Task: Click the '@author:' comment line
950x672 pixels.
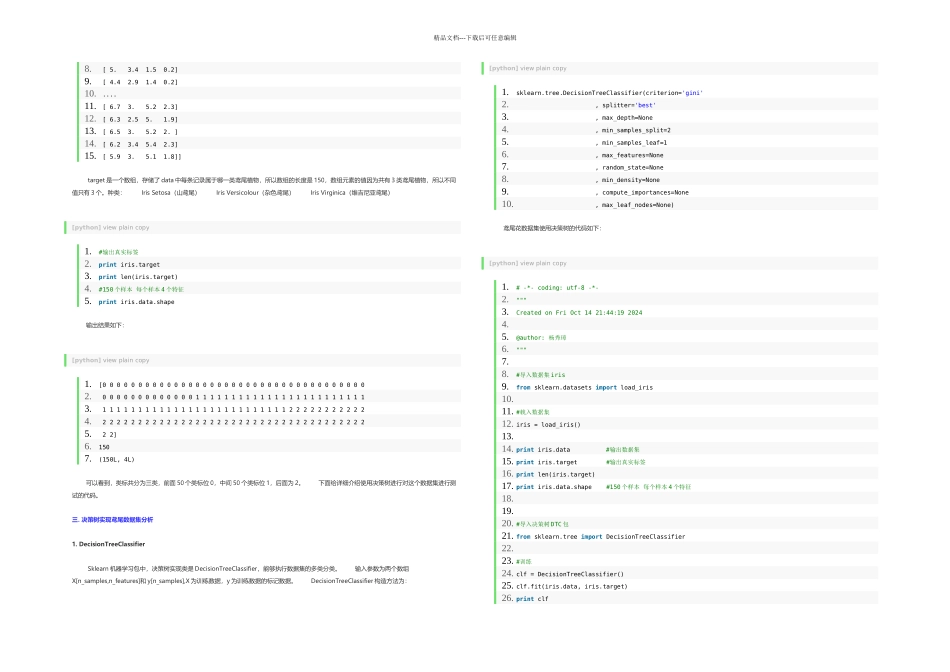Action: point(541,338)
